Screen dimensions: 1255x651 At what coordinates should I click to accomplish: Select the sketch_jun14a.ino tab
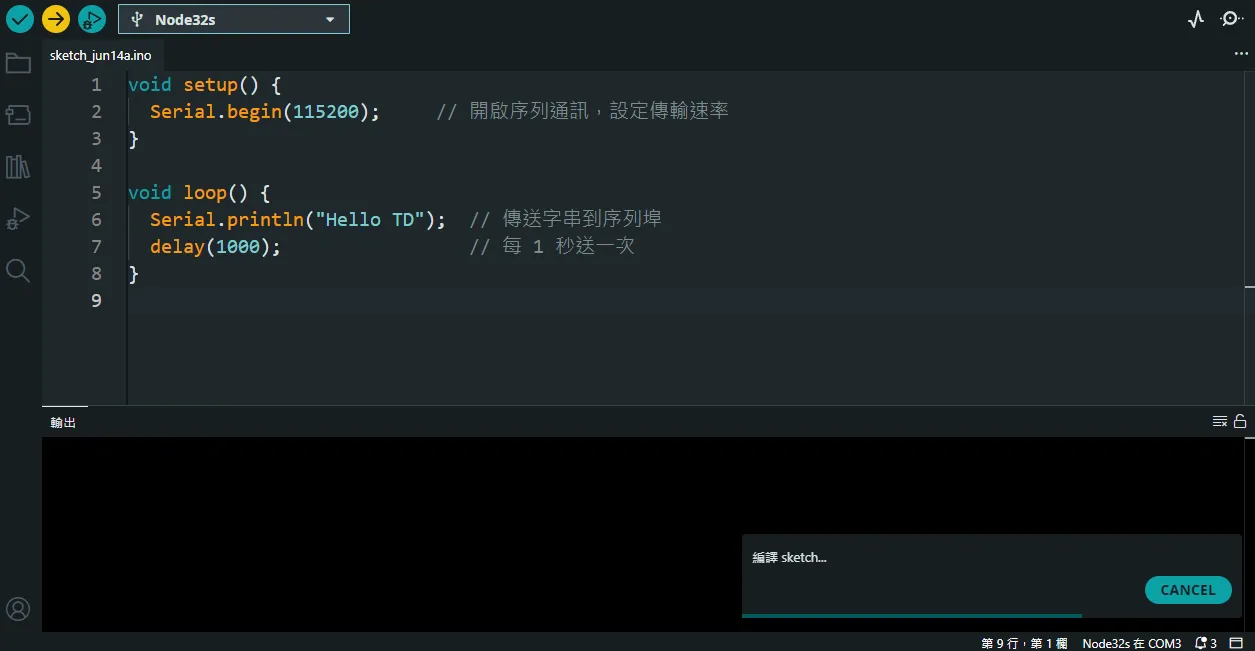click(101, 55)
